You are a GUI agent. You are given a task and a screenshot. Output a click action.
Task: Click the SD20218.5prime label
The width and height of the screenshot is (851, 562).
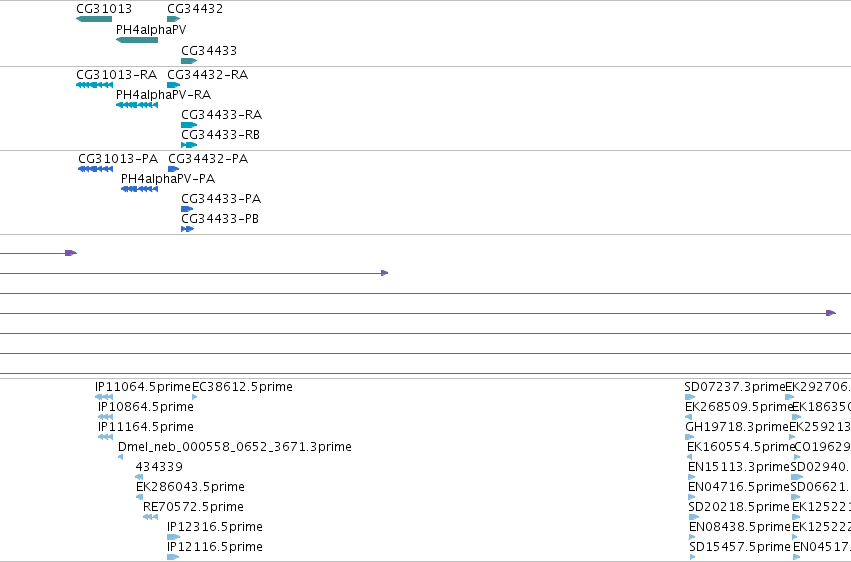click(739, 507)
